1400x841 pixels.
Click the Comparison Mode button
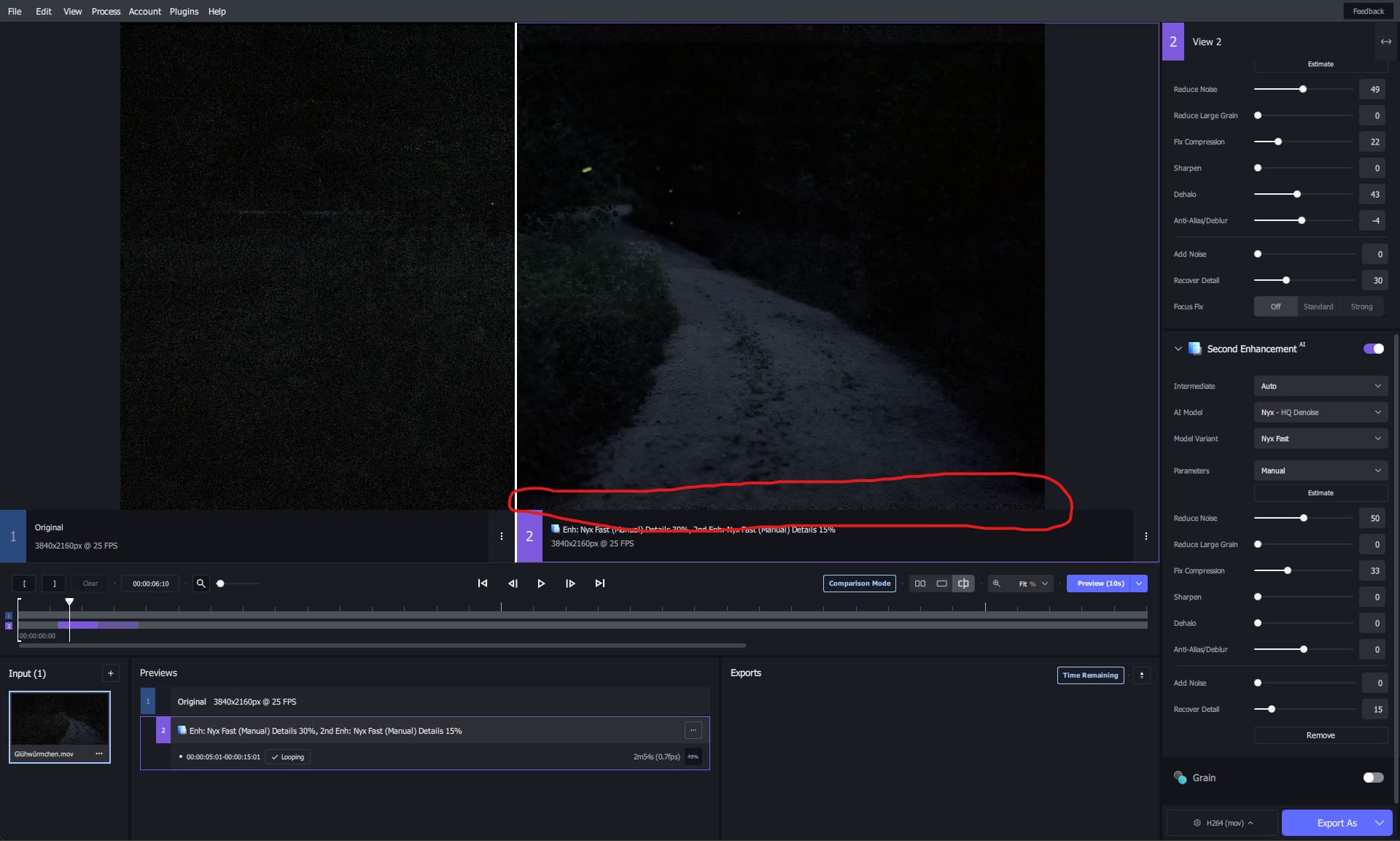[x=859, y=584]
